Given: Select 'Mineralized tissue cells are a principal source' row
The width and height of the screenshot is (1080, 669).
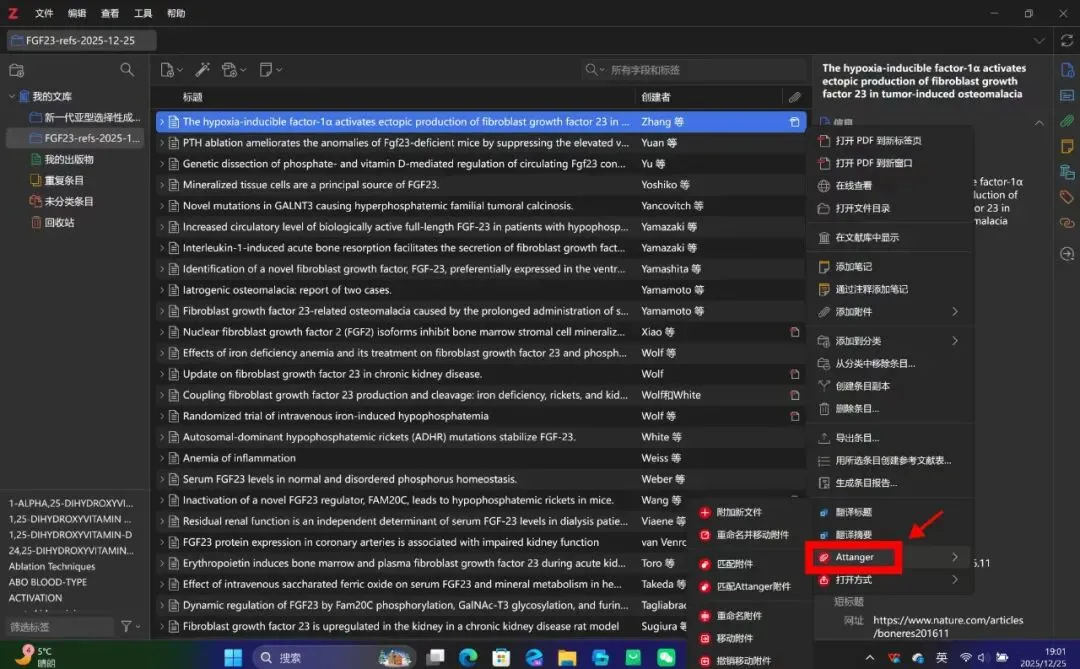Looking at the screenshot, I should (481, 185).
